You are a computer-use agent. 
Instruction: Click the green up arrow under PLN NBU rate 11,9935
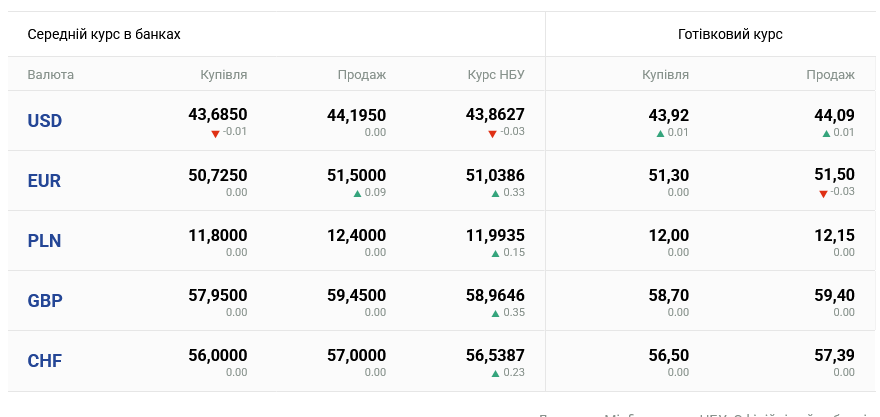(495, 253)
